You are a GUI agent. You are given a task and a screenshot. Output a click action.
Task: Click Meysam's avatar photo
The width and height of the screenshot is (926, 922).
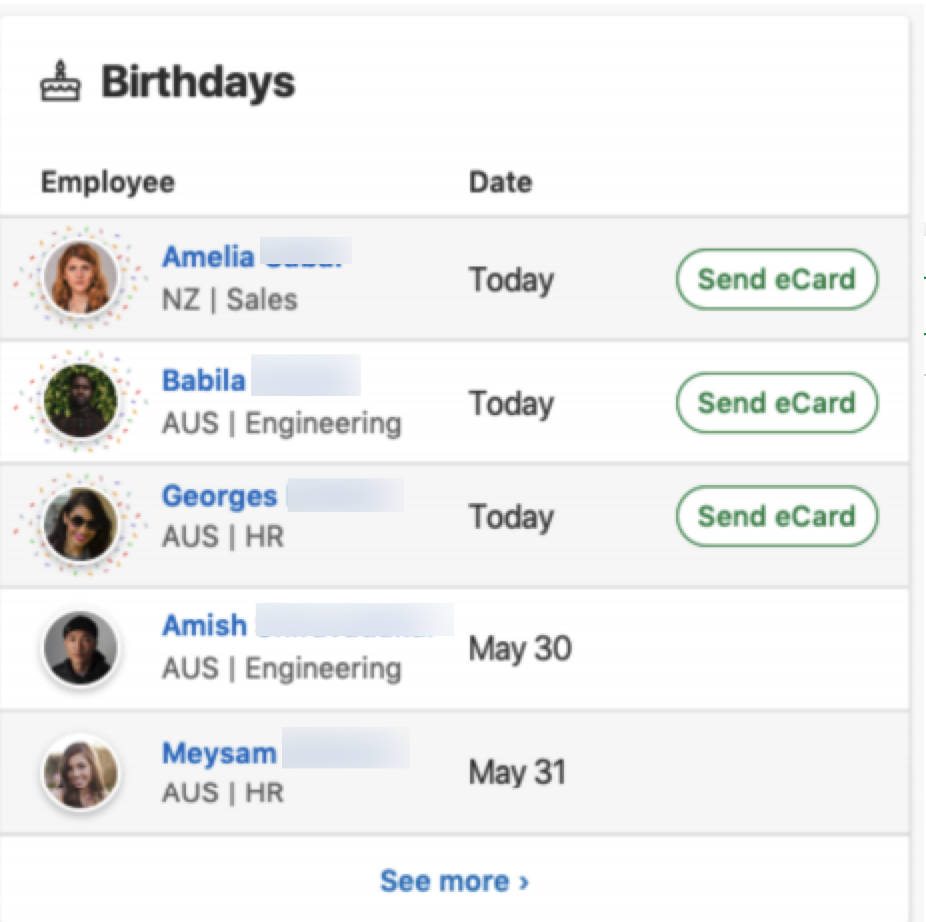coord(82,770)
